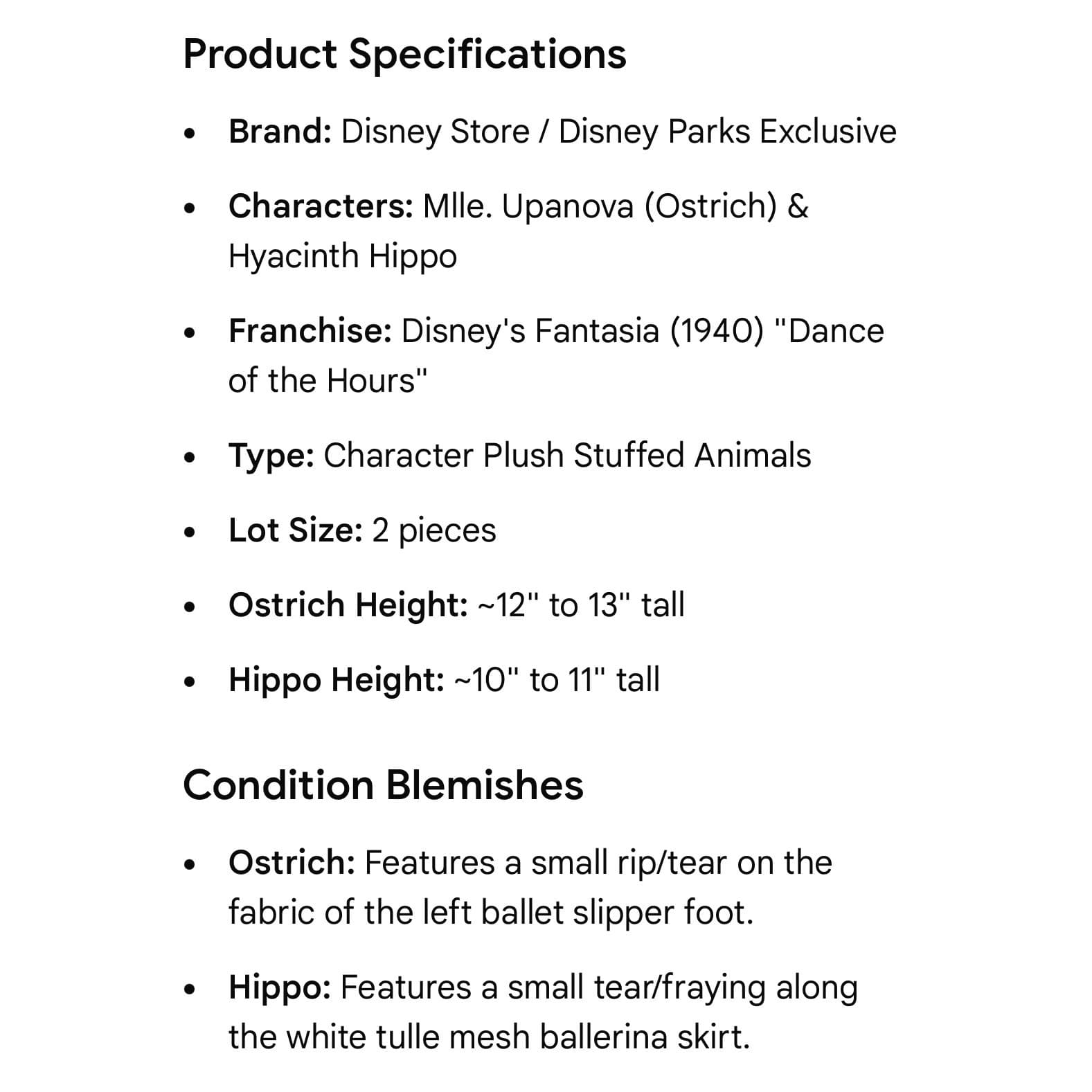1092x1092 pixels.
Task: Click the Disney's Fantasia (1940) text
Action: (582, 331)
